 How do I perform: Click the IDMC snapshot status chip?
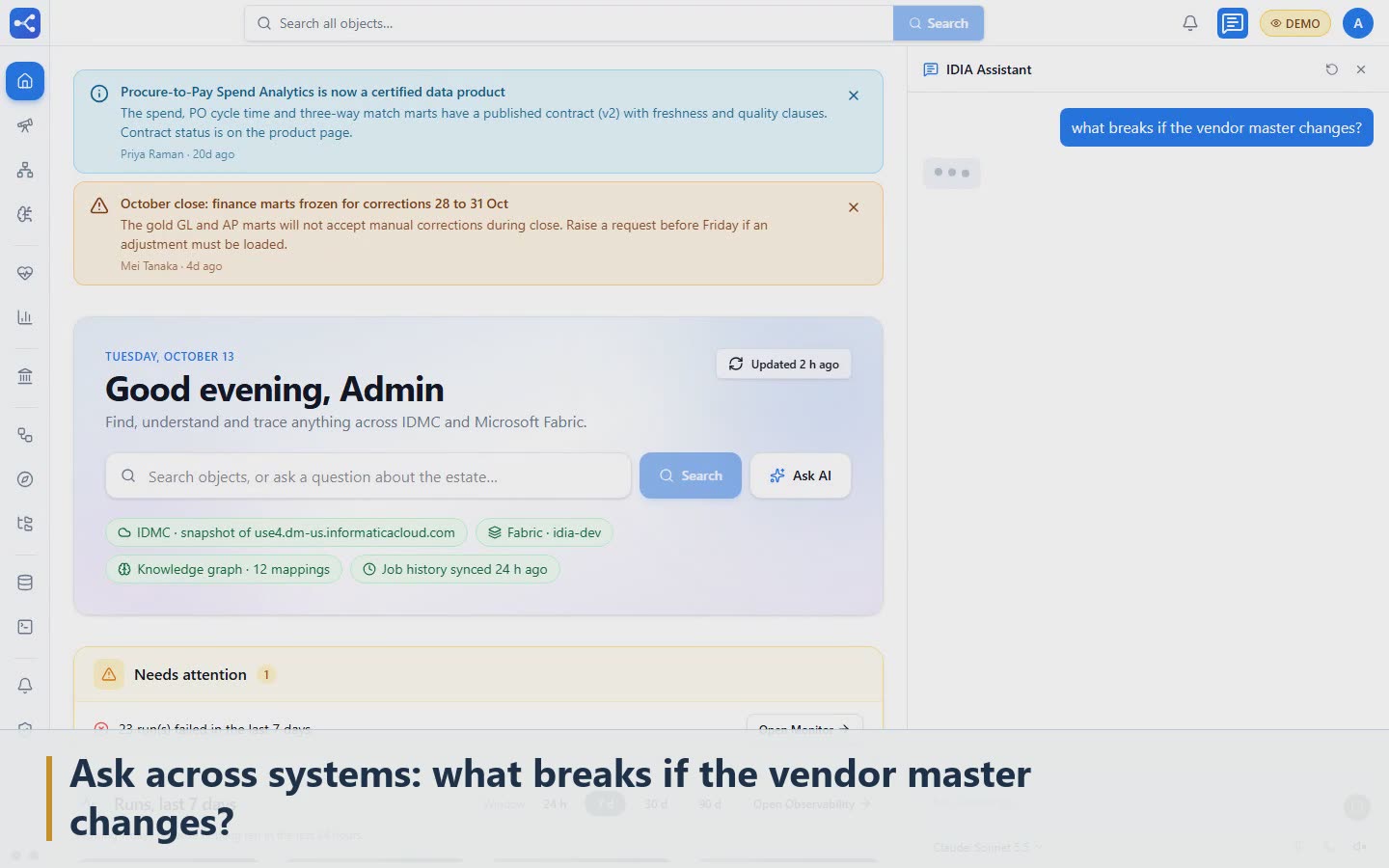286,532
